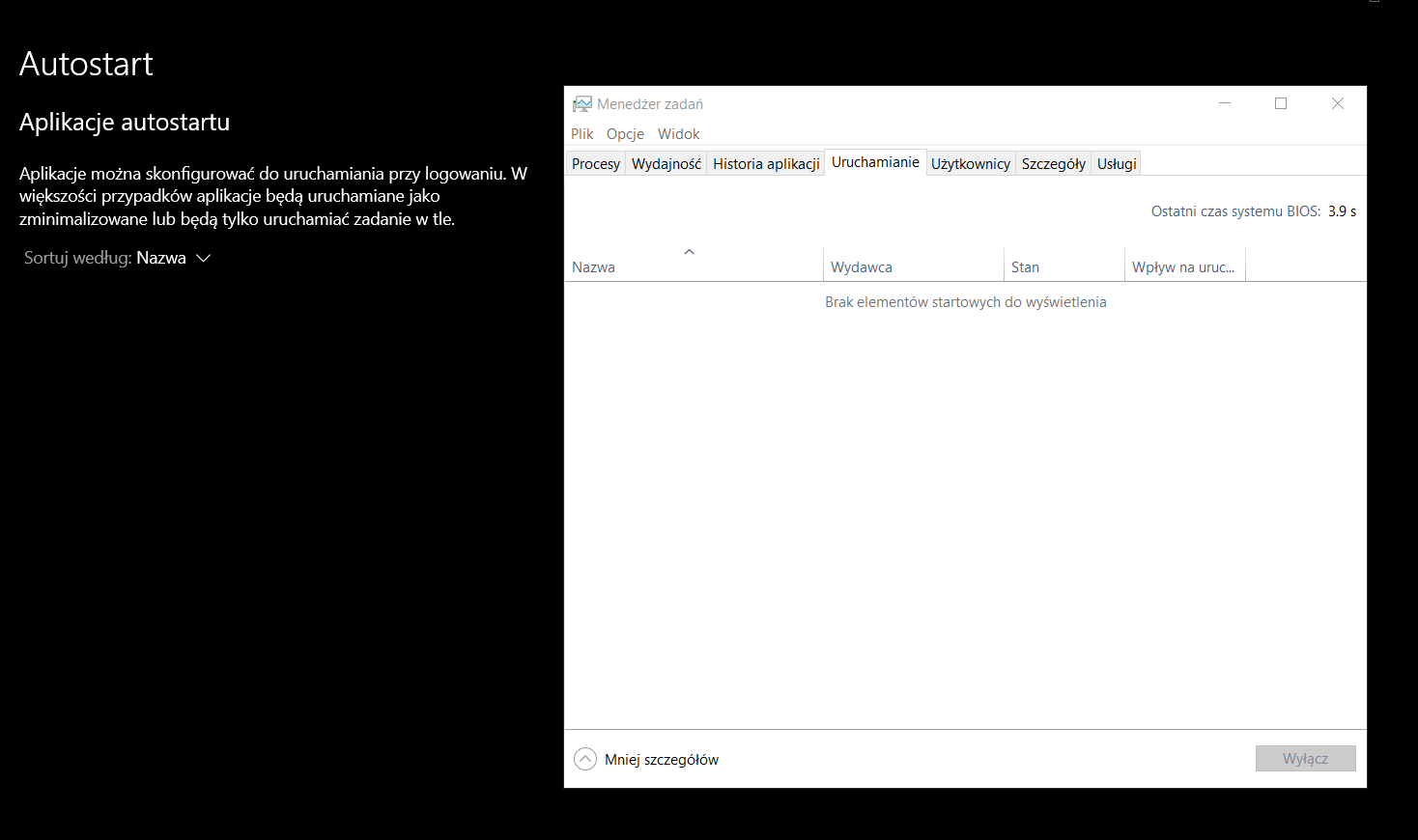Collapse view with Mniej szczegółów arrow icon
The width and height of the screenshot is (1418, 840).
[585, 759]
